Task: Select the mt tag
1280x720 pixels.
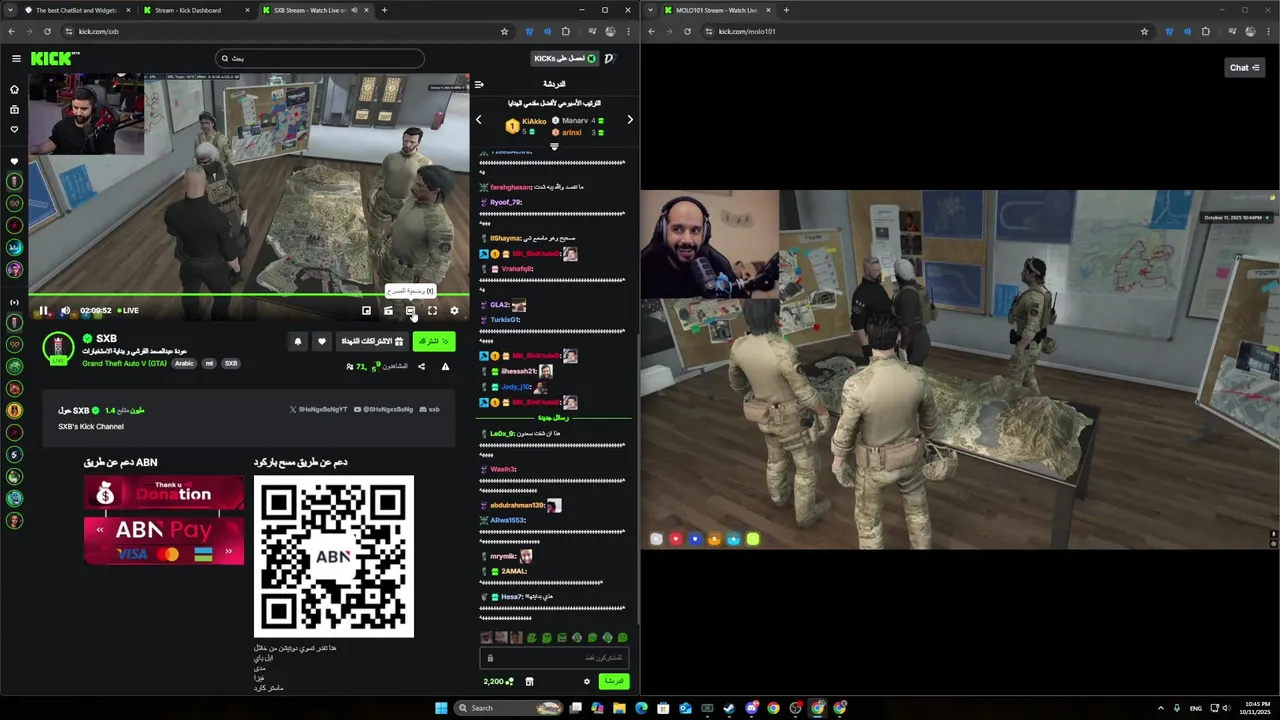Action: point(210,363)
